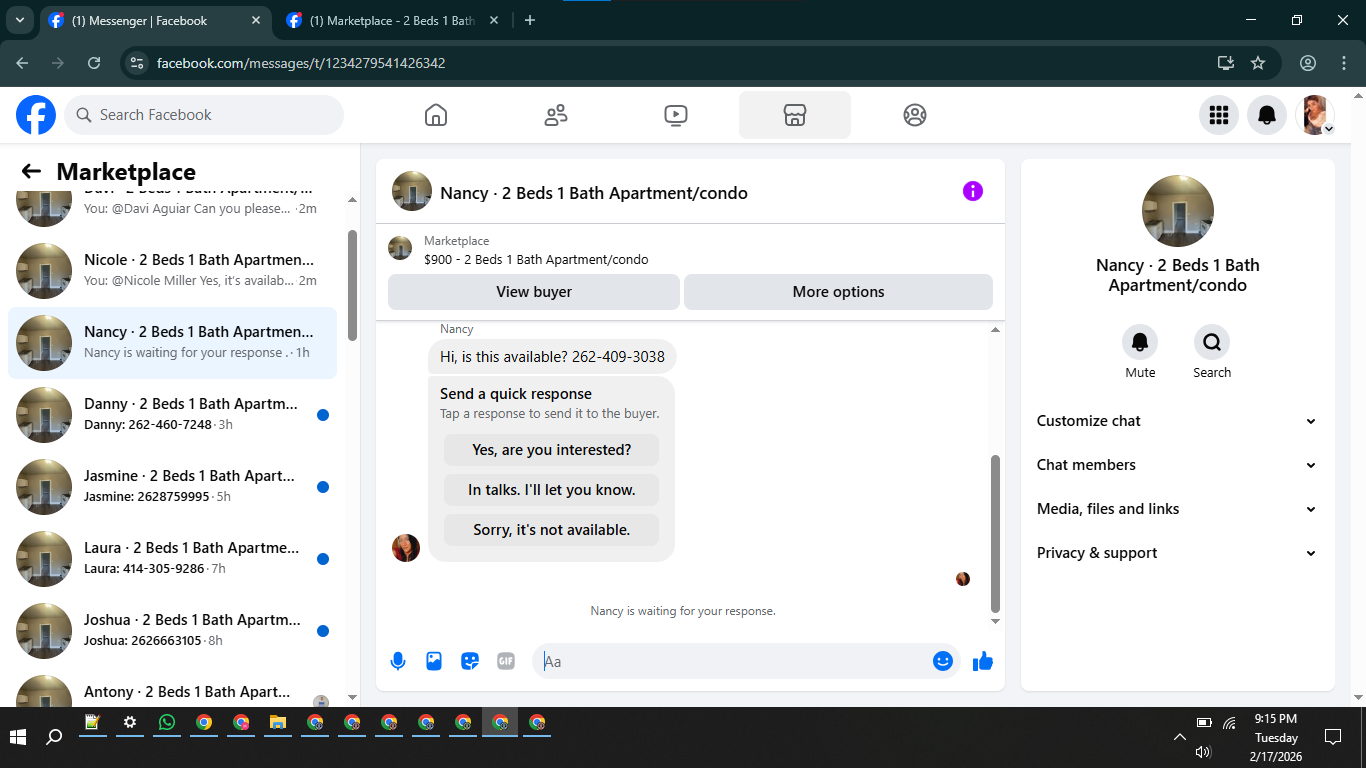Open Settings gear in the taskbar
This screenshot has height=768, width=1366.
130,722
